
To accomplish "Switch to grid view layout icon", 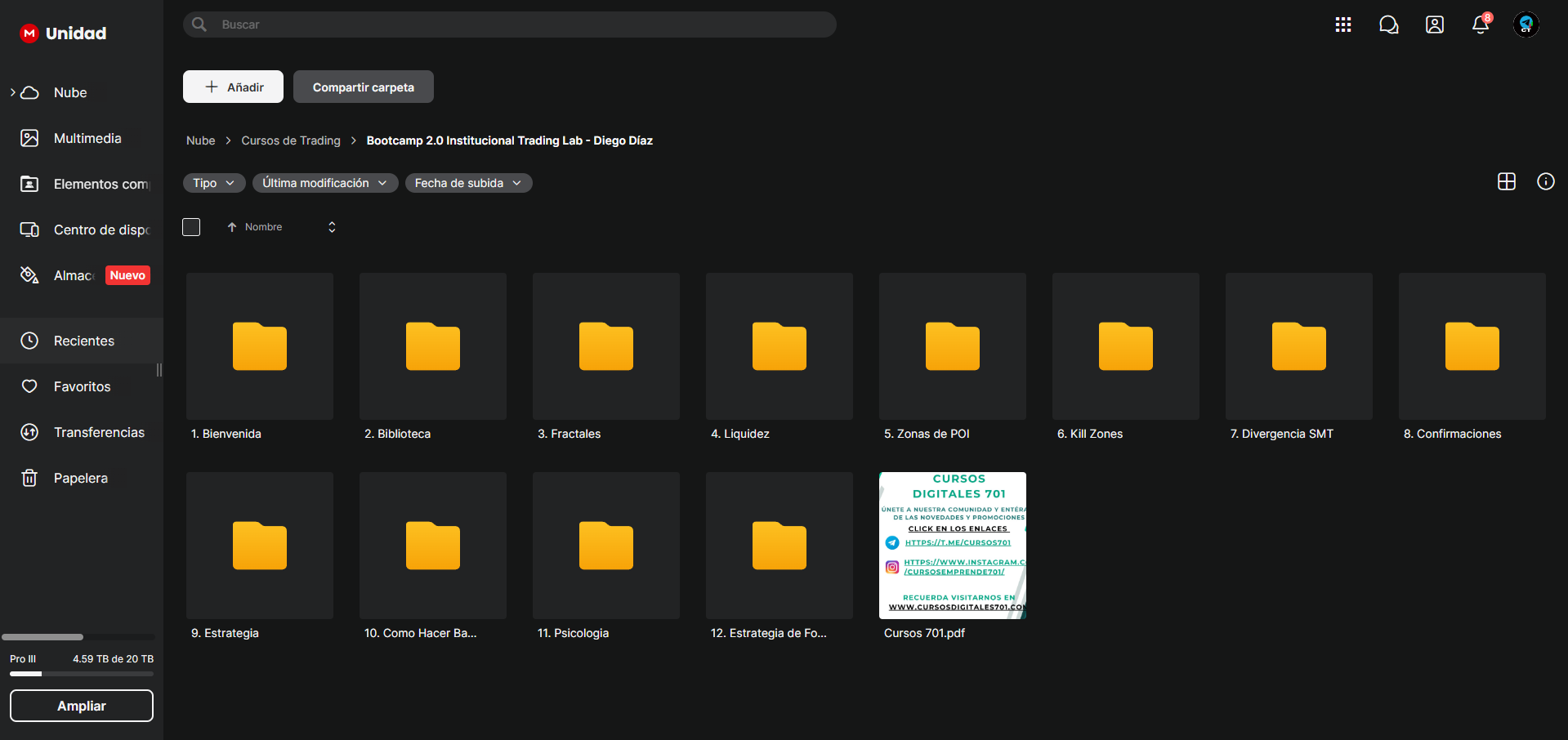I will [1507, 181].
